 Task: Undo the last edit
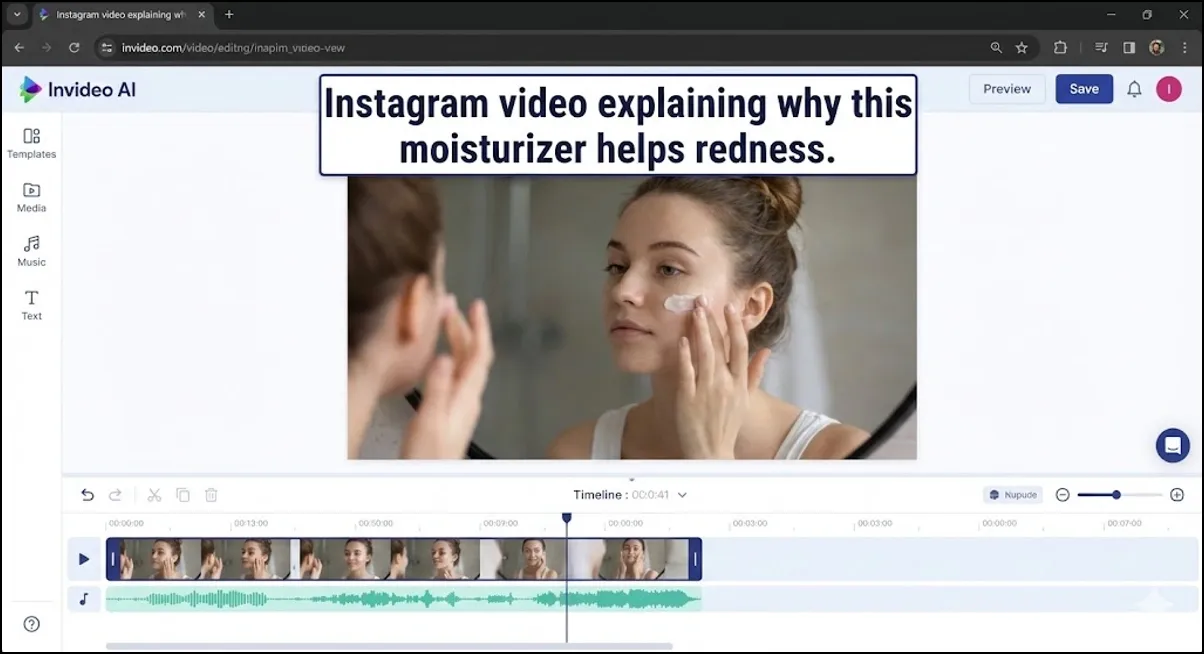87,494
